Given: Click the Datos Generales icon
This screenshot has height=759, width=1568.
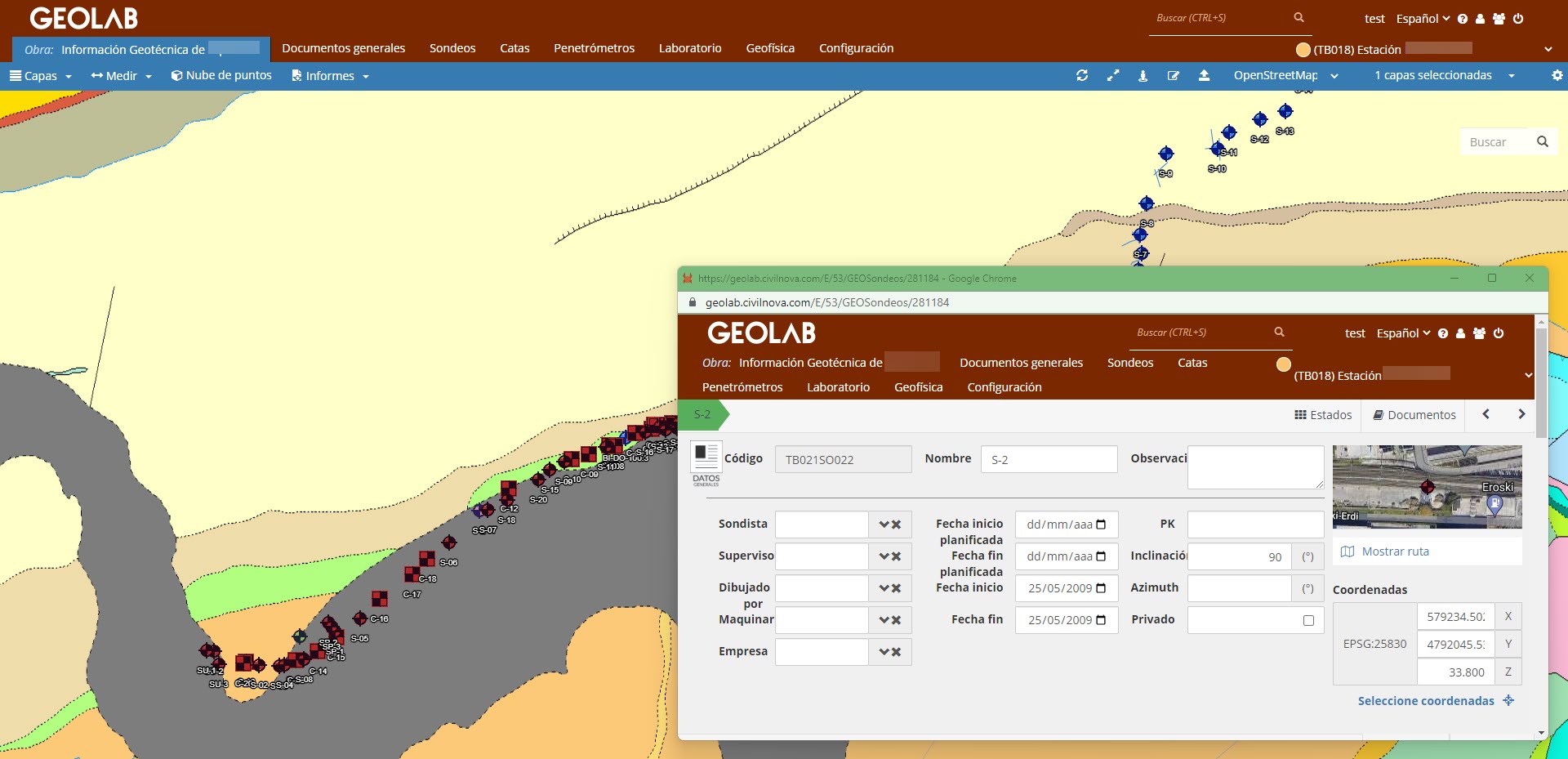Looking at the screenshot, I should click(706, 463).
